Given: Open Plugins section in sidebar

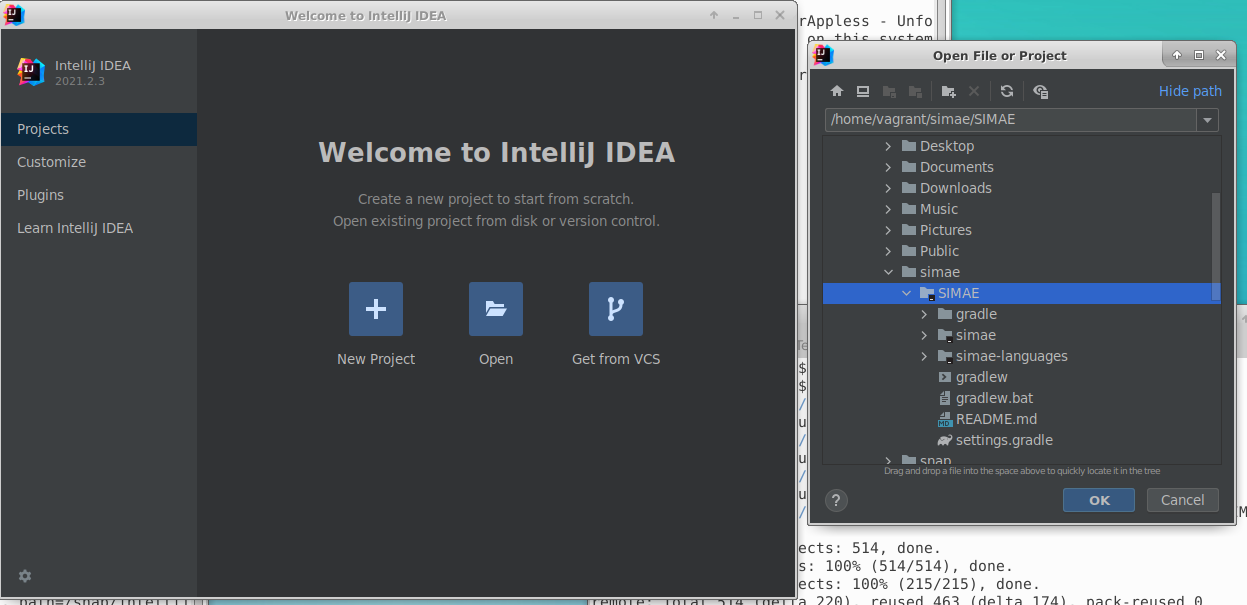Looking at the screenshot, I should [x=99, y=195].
